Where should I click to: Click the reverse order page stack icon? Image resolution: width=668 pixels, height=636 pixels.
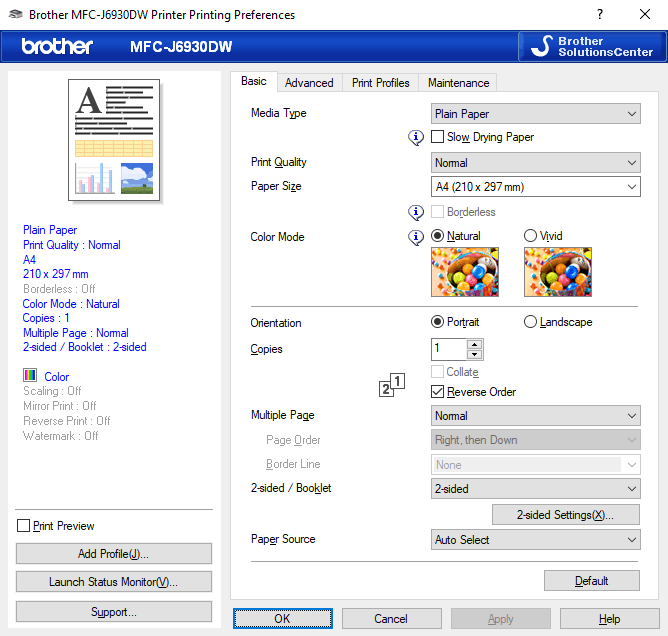coord(392,385)
